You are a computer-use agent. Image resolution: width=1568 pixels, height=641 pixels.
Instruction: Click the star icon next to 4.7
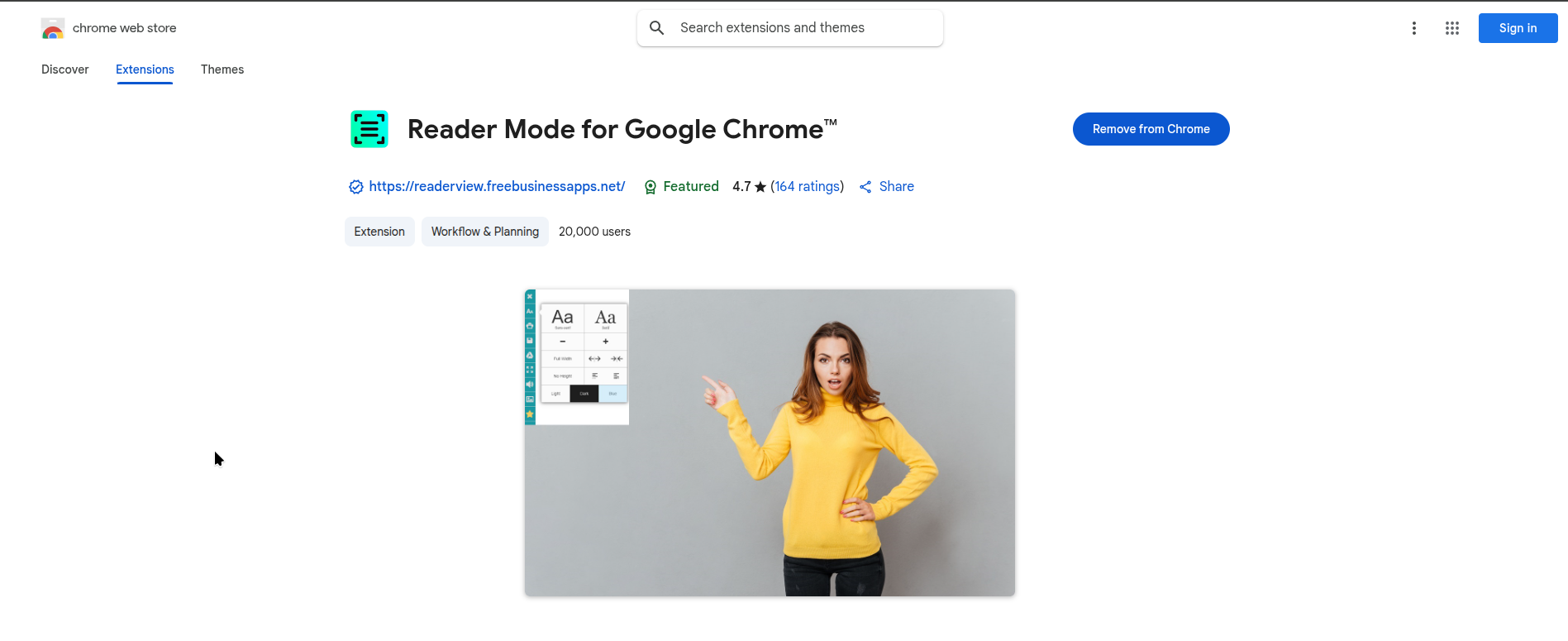click(x=760, y=187)
